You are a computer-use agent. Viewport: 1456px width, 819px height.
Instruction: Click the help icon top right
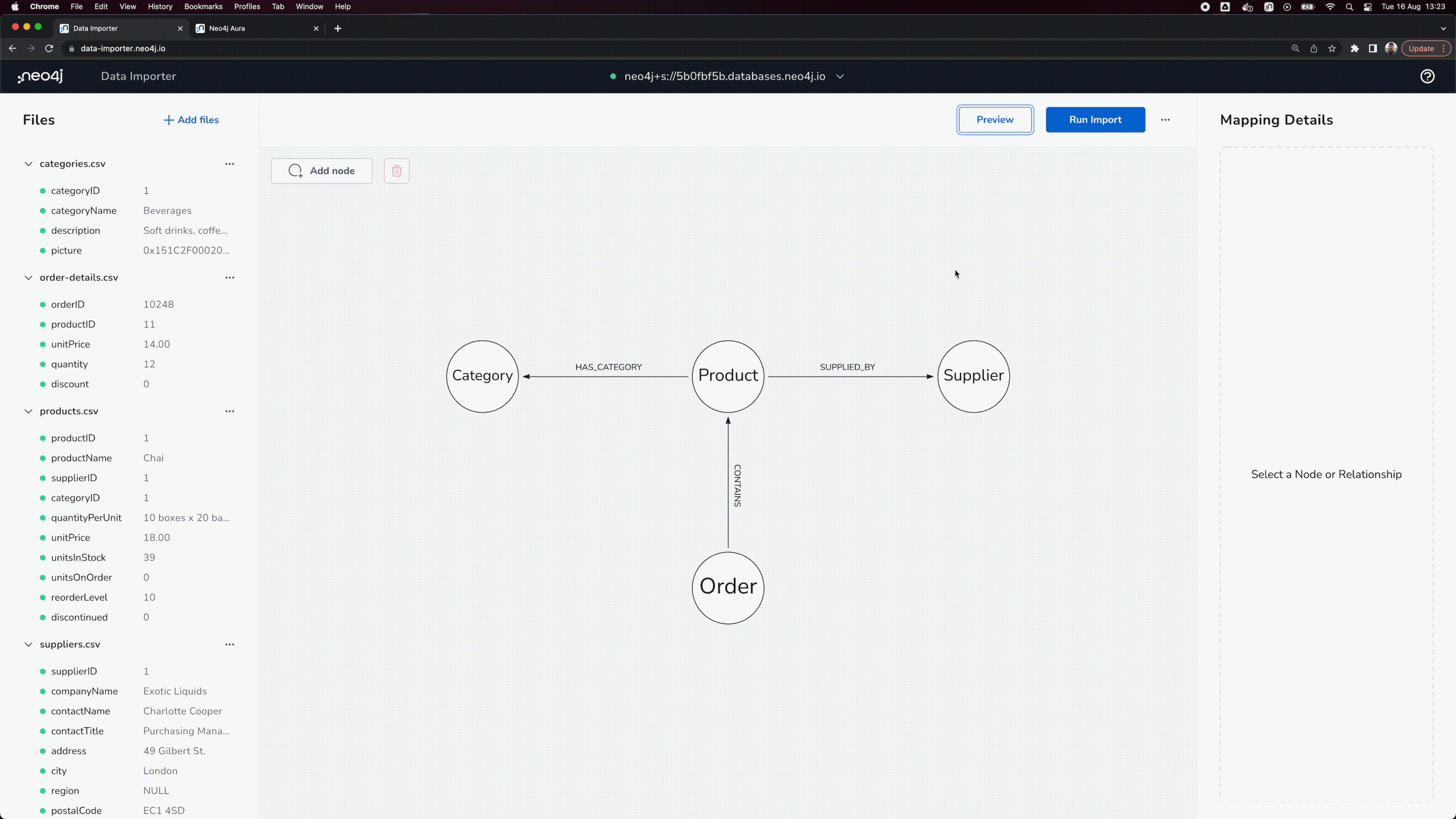pyautogui.click(x=1427, y=76)
